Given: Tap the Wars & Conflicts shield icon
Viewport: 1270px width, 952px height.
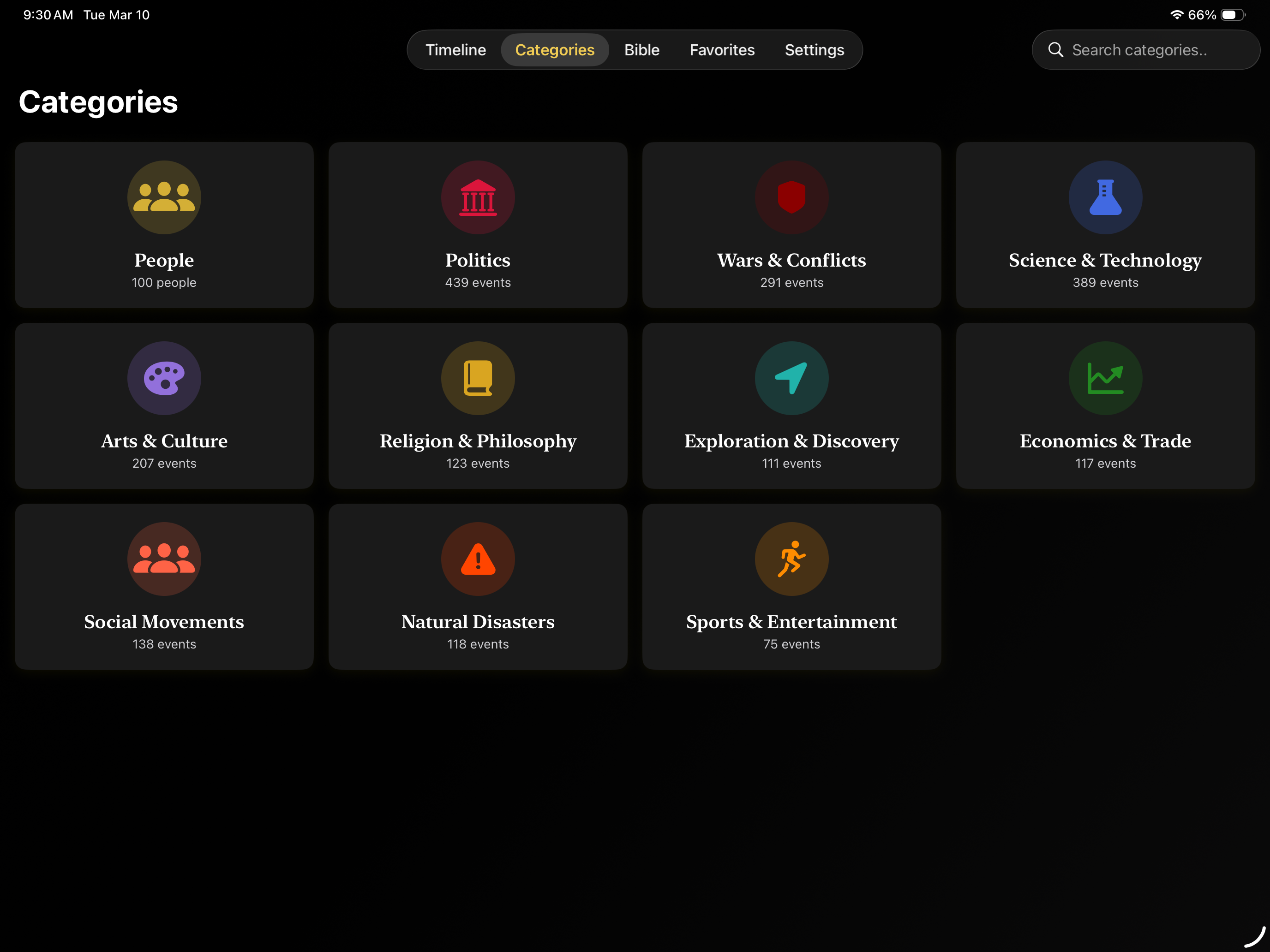Looking at the screenshot, I should tap(792, 197).
